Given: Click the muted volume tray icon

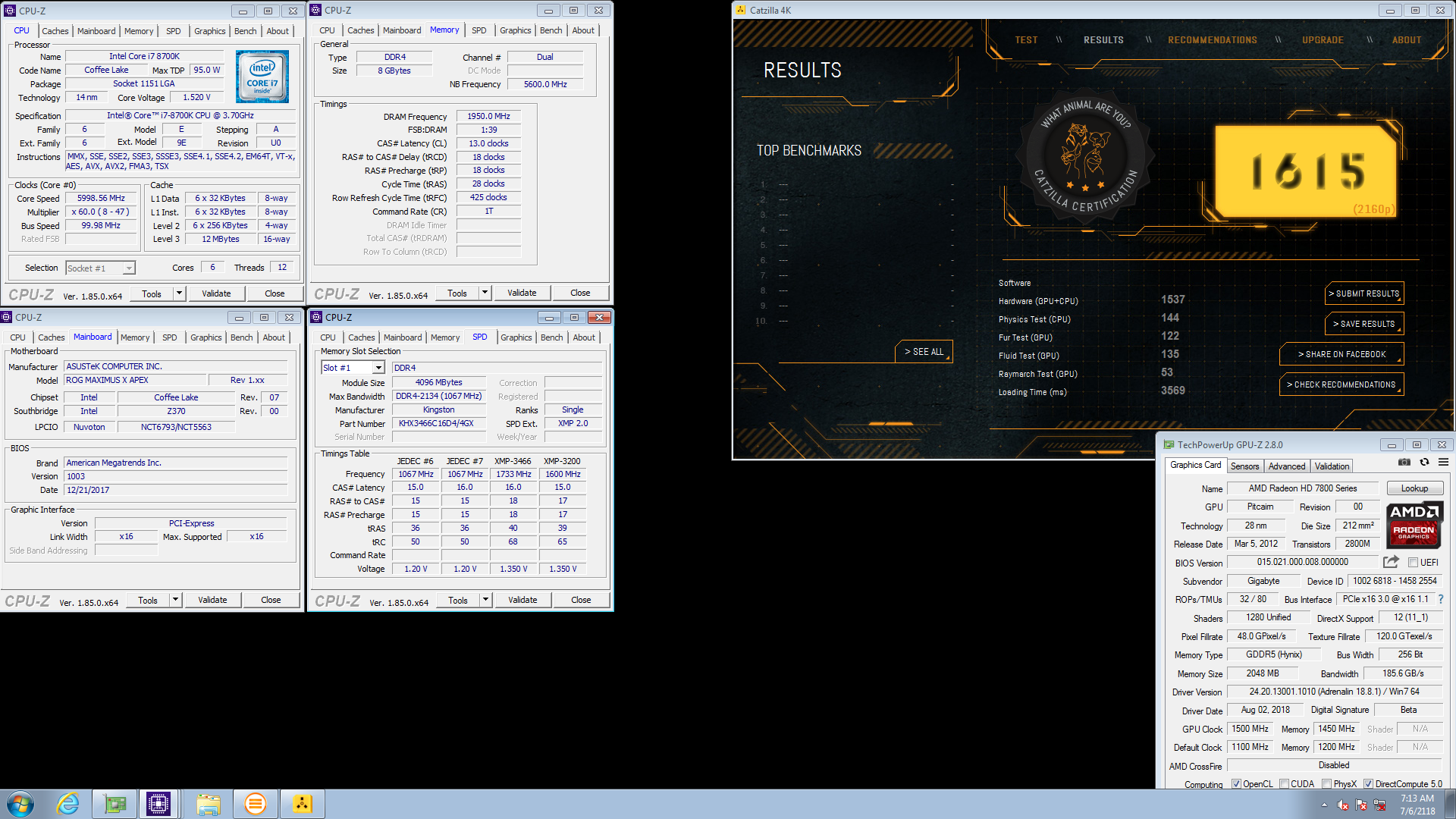Looking at the screenshot, I should click(1342, 805).
